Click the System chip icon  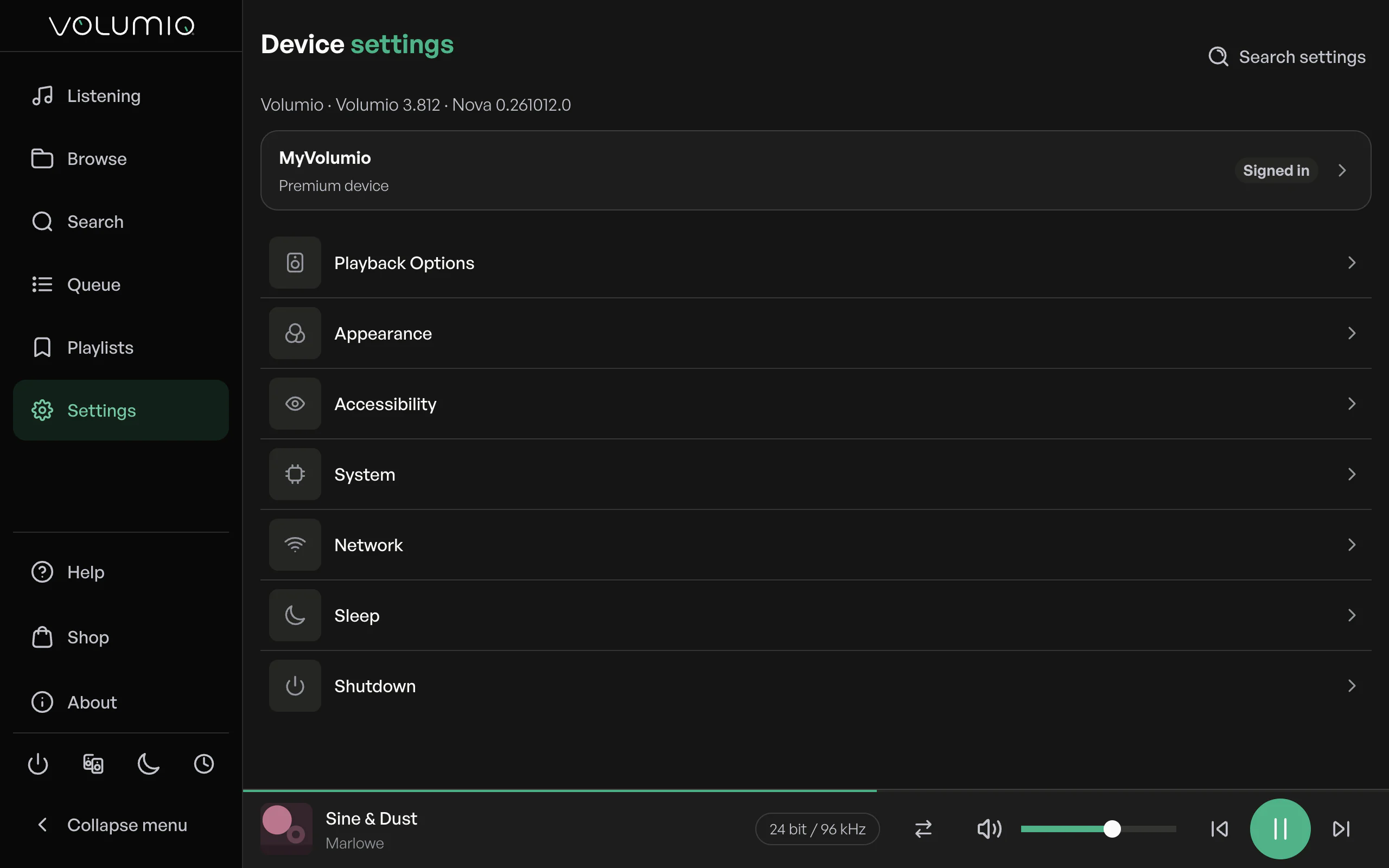point(295,474)
